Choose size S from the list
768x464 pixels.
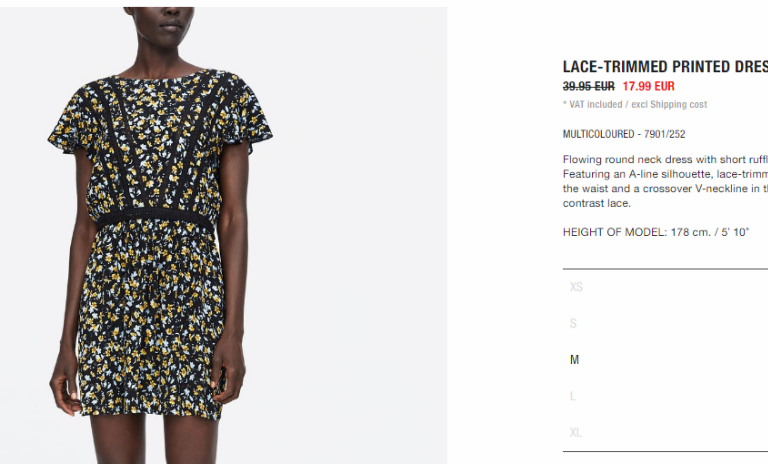click(573, 323)
